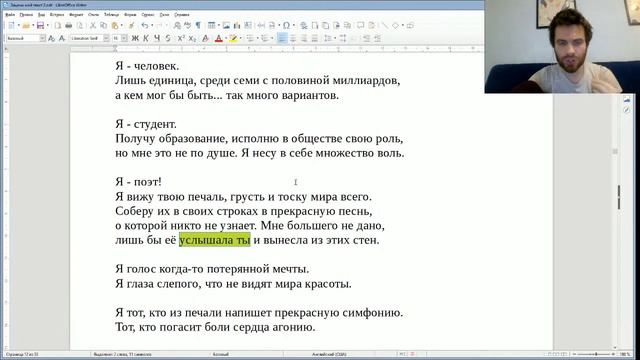The height and width of the screenshot is (360, 640).
Task: Open font name Liberation Serif dropdown
Action: point(106,38)
